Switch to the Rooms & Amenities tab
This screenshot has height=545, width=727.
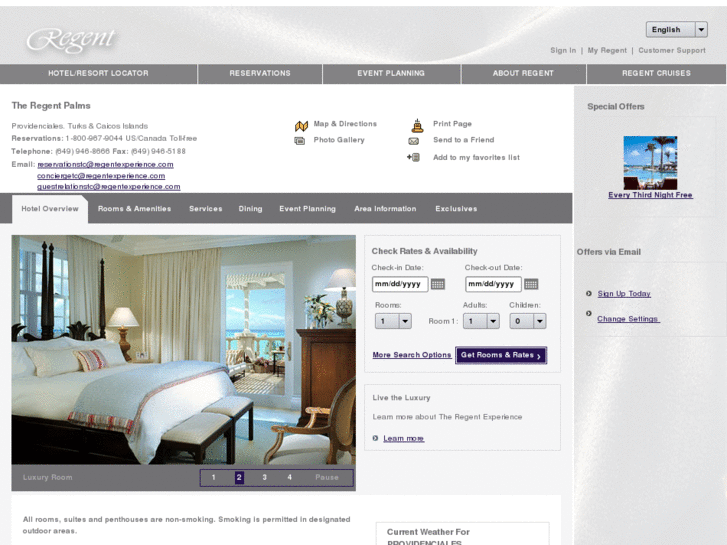point(134,209)
